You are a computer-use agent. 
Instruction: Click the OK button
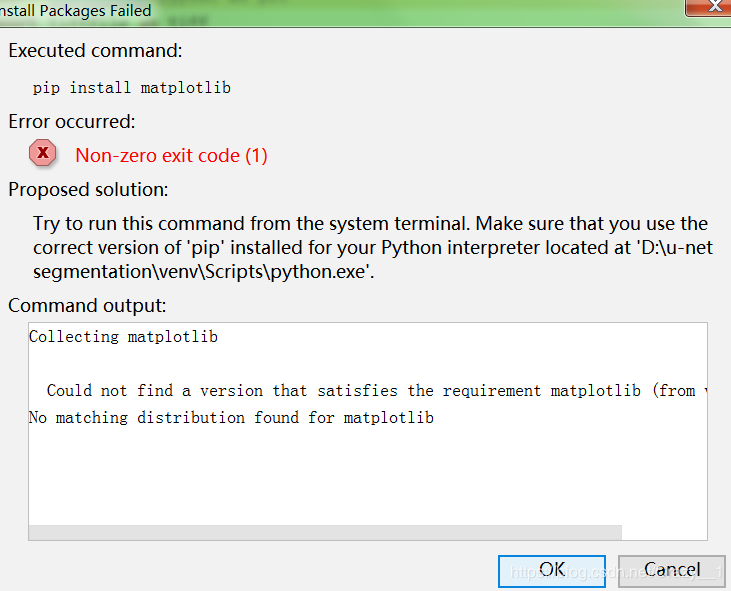[551, 570]
